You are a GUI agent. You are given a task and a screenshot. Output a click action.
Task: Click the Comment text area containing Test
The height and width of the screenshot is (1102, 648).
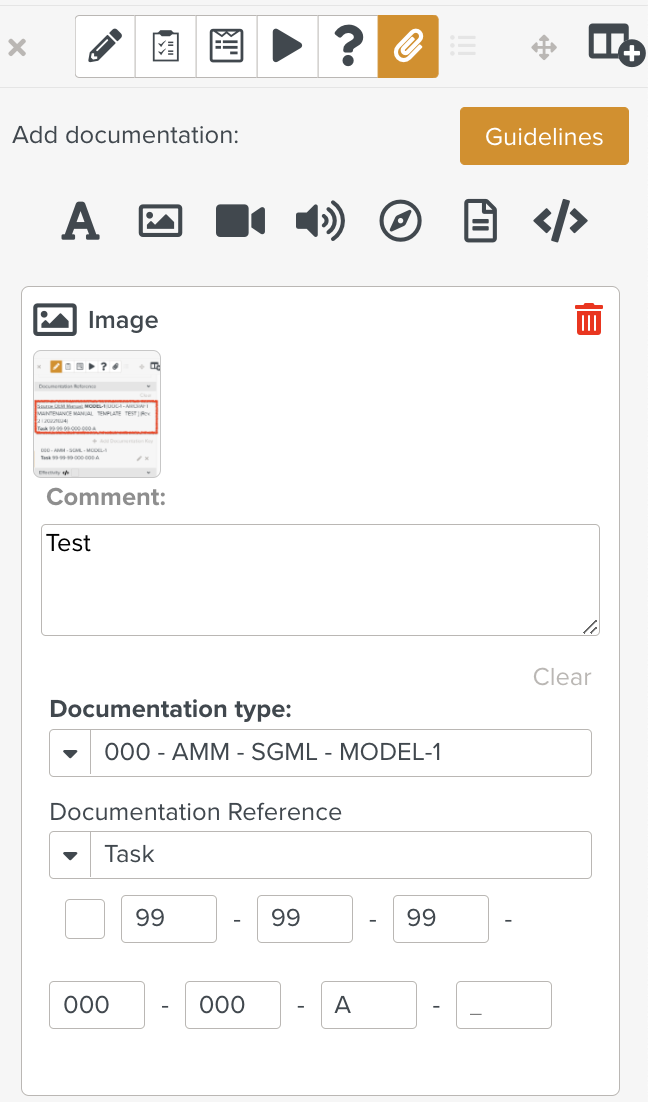click(x=320, y=580)
